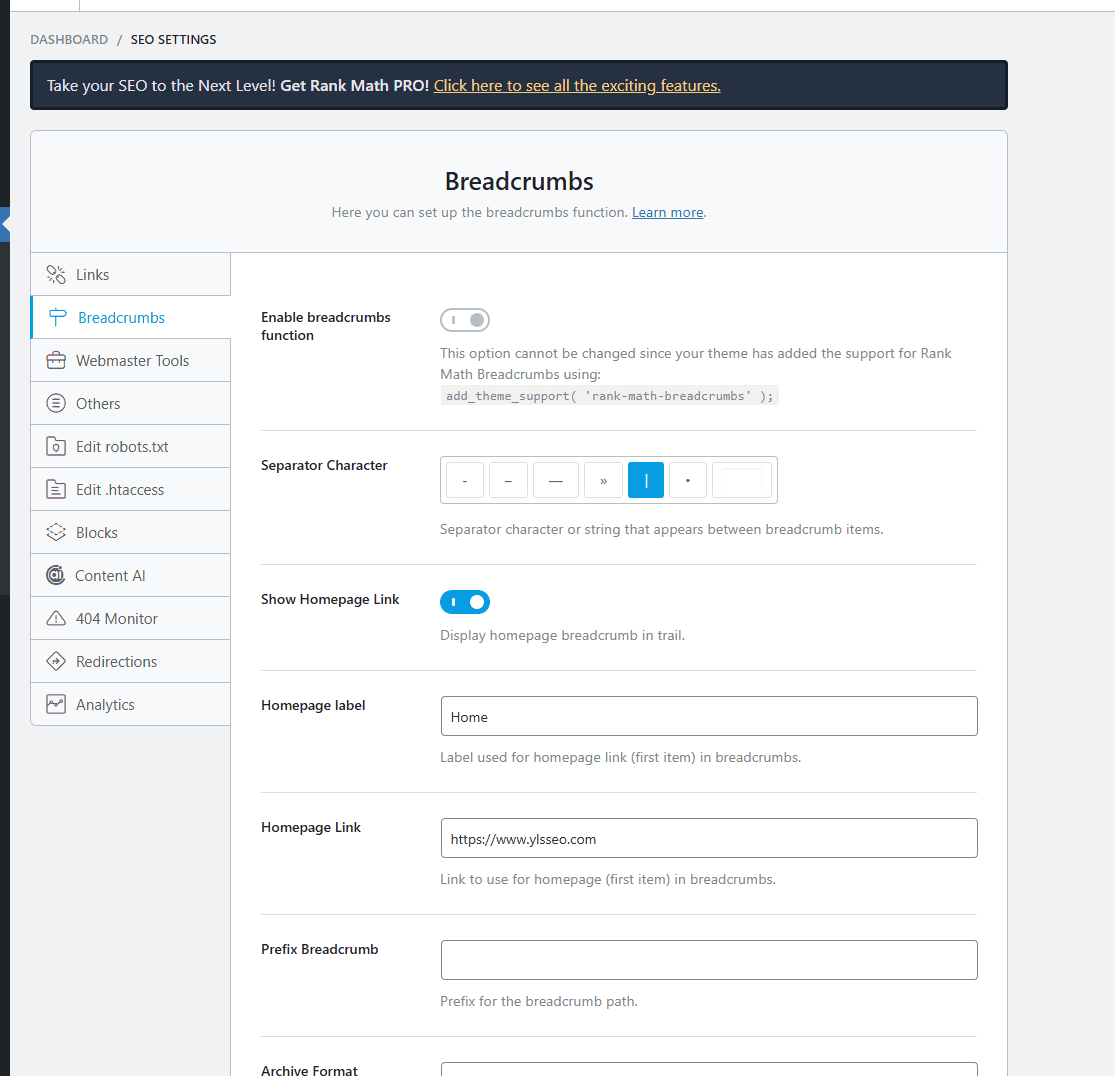Click the Edit robots.txt folder icon
Image resolution: width=1115 pixels, height=1076 pixels.
click(56, 447)
